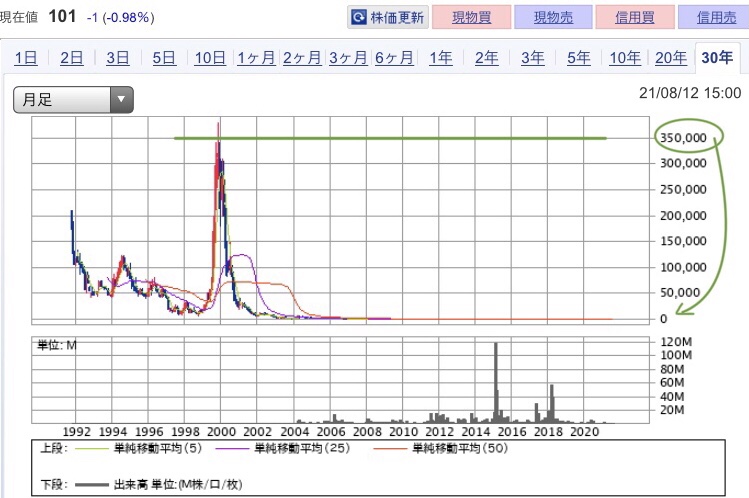Click the 200,000 price axis label
This screenshot has height=498, width=749.
click(x=683, y=216)
